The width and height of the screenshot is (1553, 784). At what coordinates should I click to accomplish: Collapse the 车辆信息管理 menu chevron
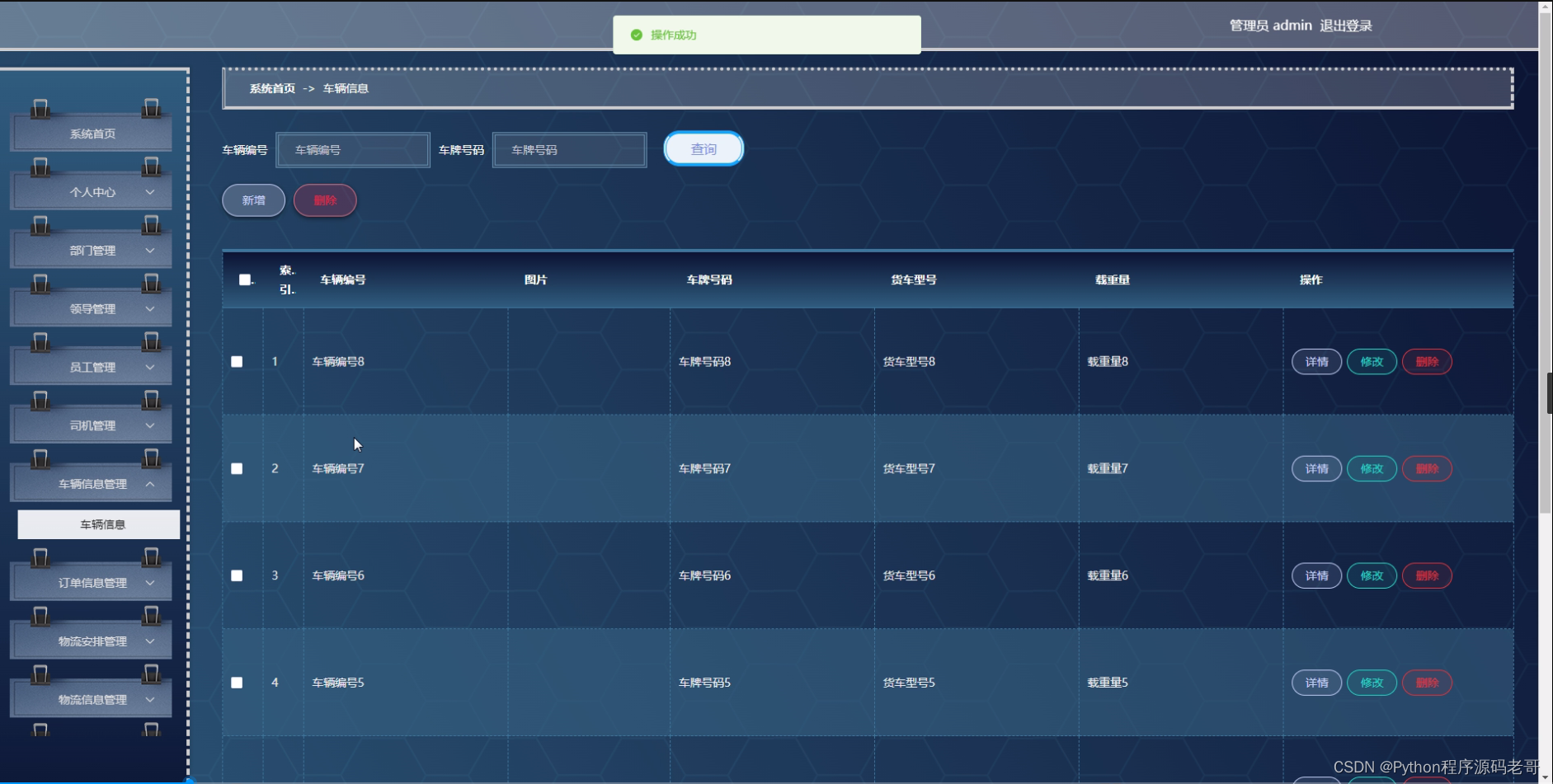point(150,484)
